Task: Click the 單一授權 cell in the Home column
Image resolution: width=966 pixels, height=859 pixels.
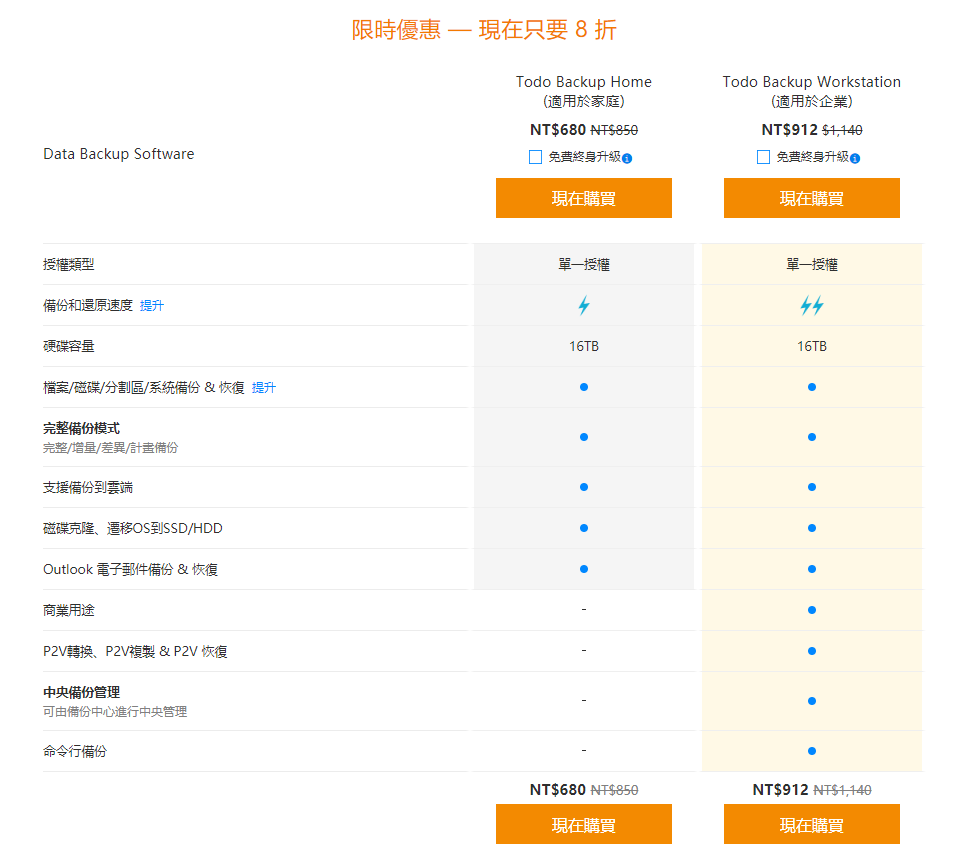Action: tap(584, 265)
